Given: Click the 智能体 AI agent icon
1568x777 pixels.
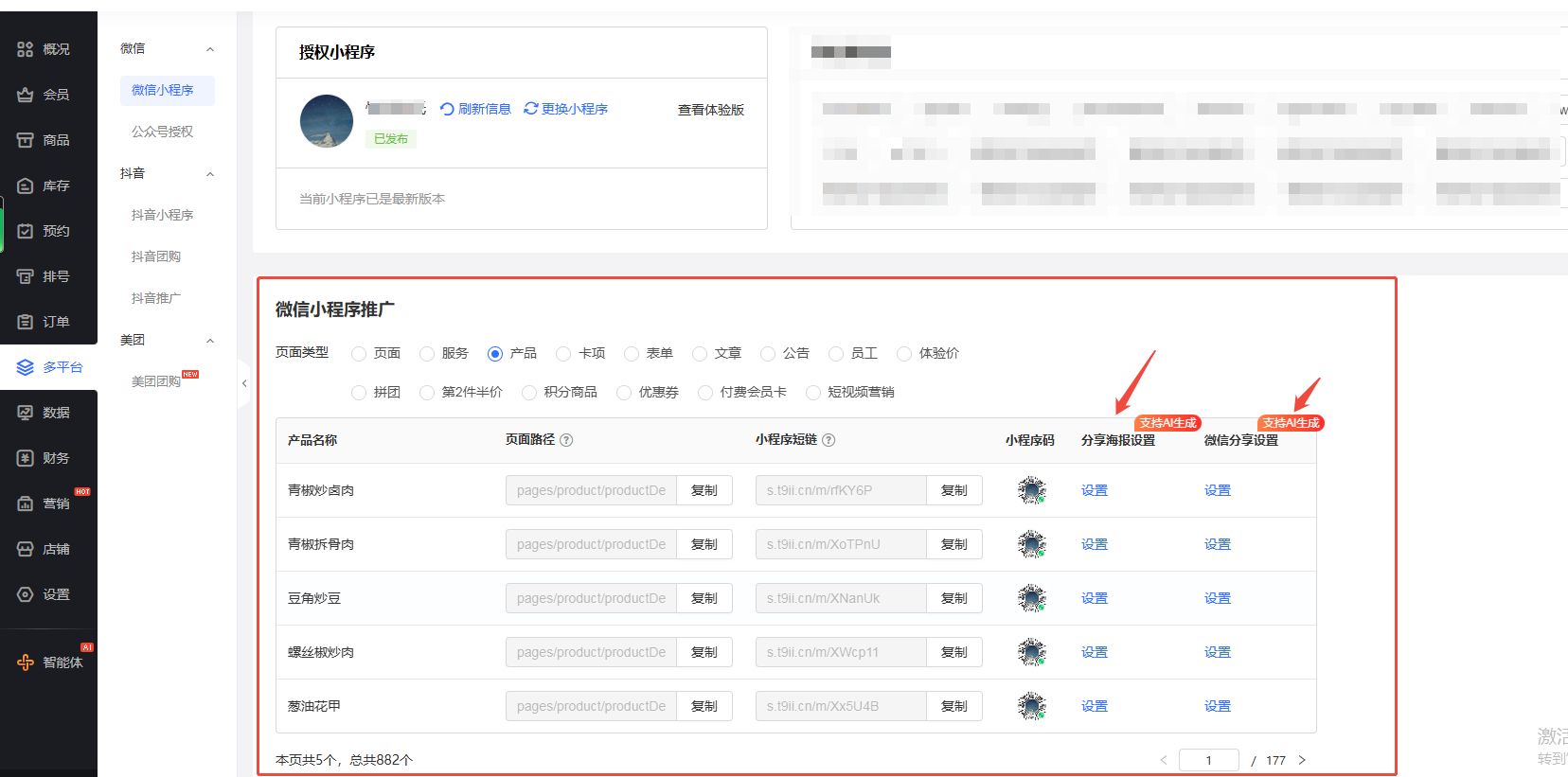Looking at the screenshot, I should click(26, 662).
